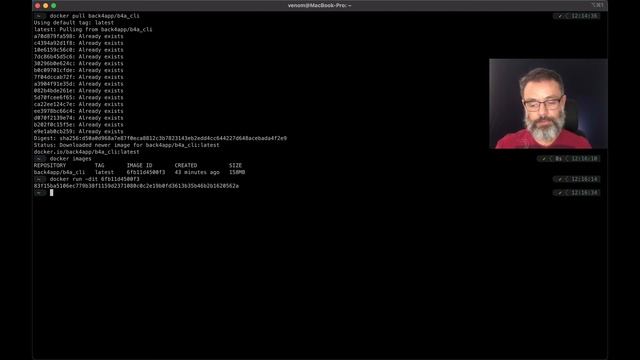Viewport: 640px width, 360px height.
Task: Click the 'Digest: sha256' hash line
Action: pos(160,138)
